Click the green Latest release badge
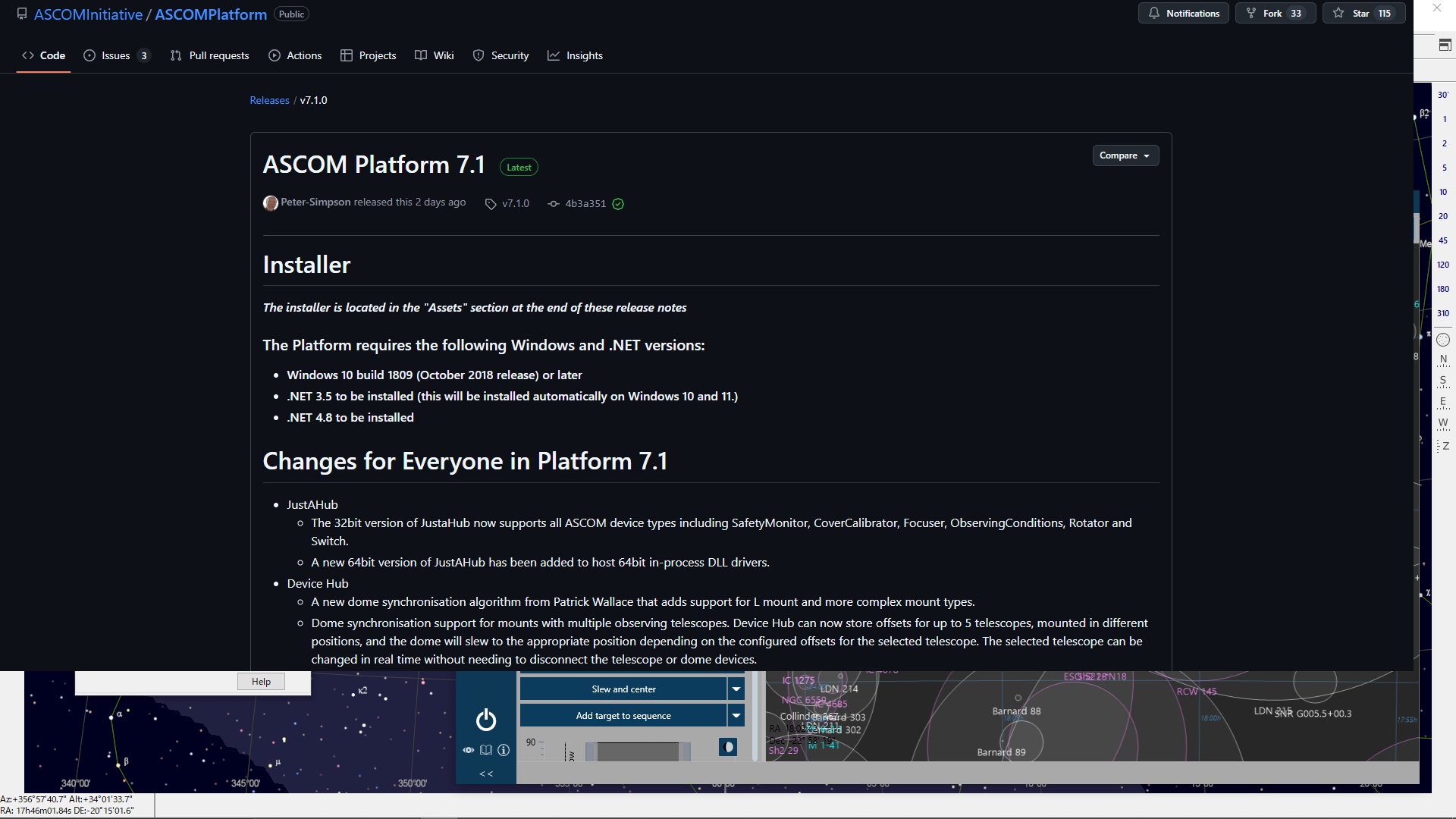 [519, 168]
